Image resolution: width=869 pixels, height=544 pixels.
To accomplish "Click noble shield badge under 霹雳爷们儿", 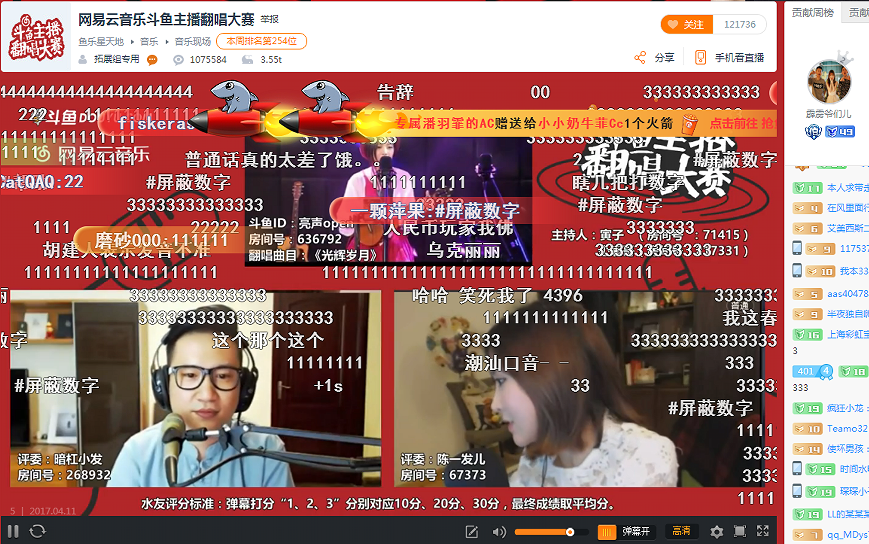I will pos(812,132).
